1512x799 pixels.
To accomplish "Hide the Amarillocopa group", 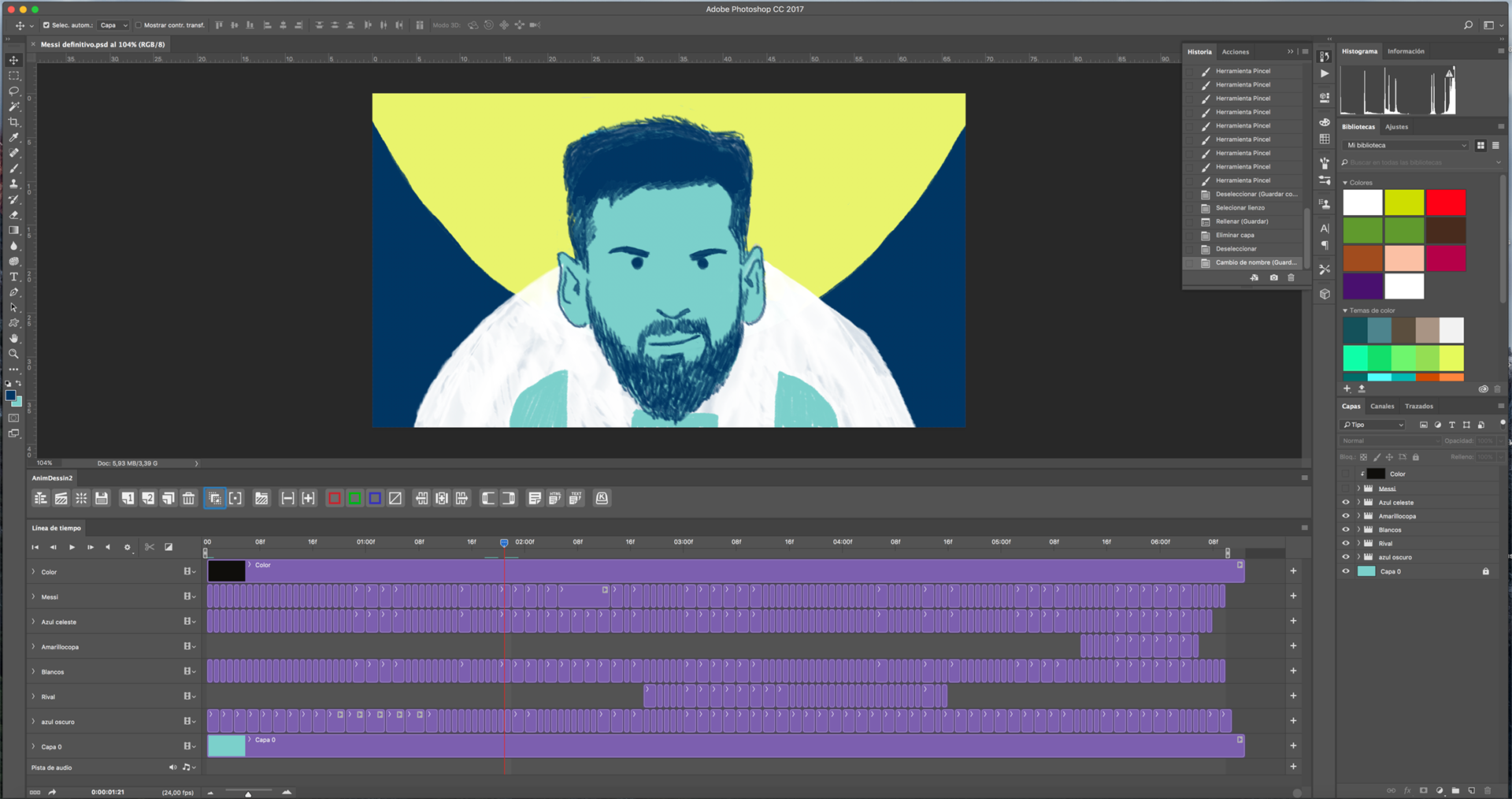I will pos(1346,516).
